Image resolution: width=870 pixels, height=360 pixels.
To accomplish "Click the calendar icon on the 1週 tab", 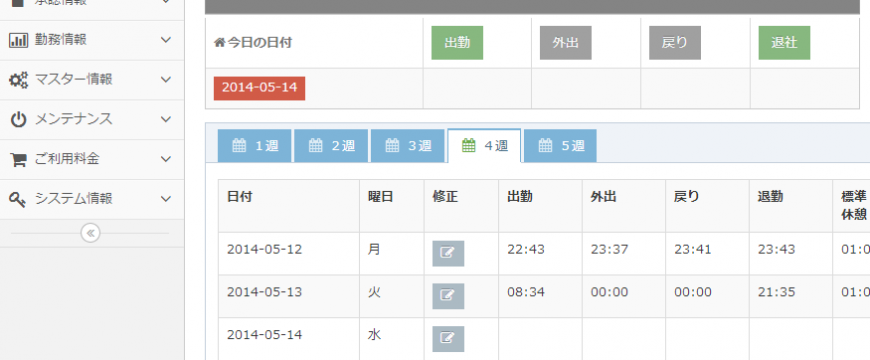I will [x=239, y=146].
